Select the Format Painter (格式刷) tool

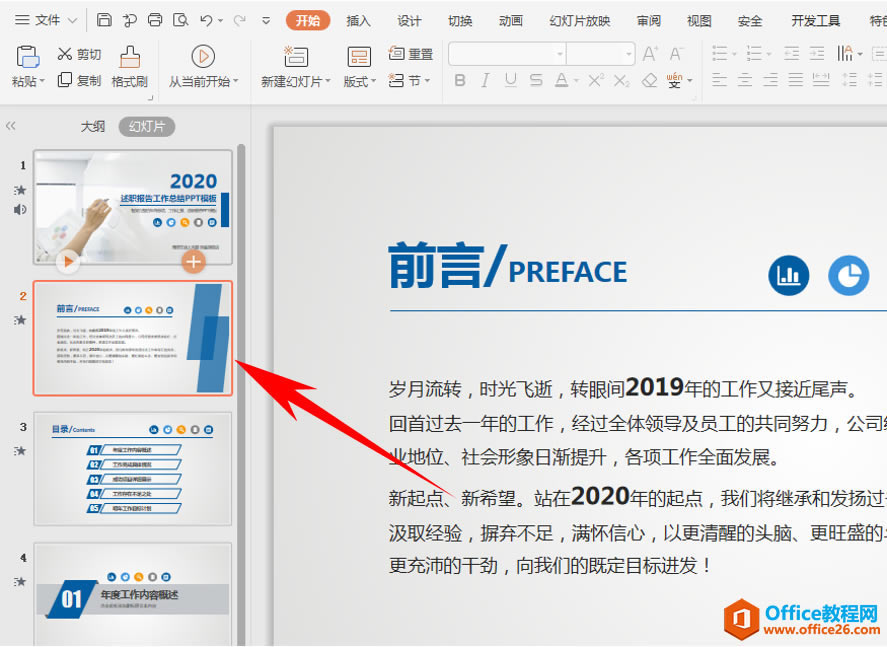130,67
